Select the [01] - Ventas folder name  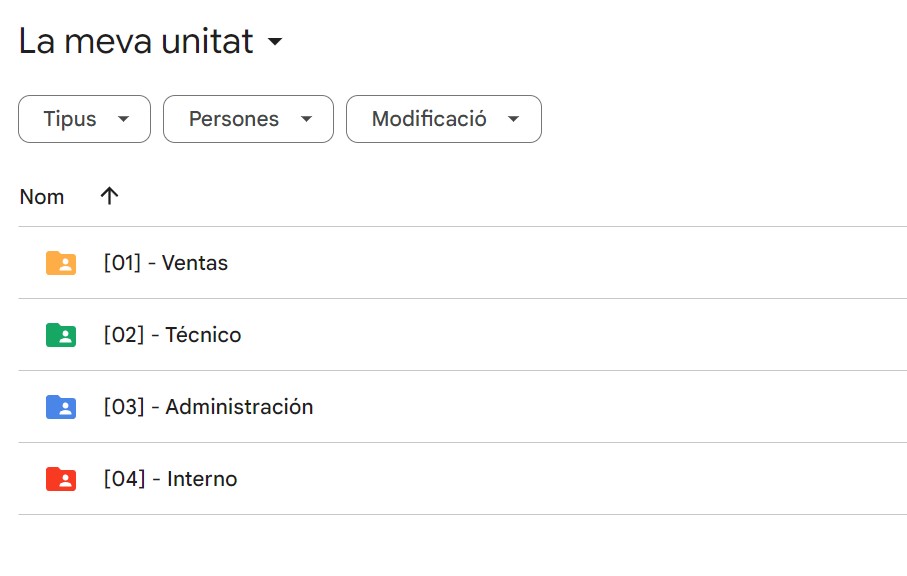point(166,263)
